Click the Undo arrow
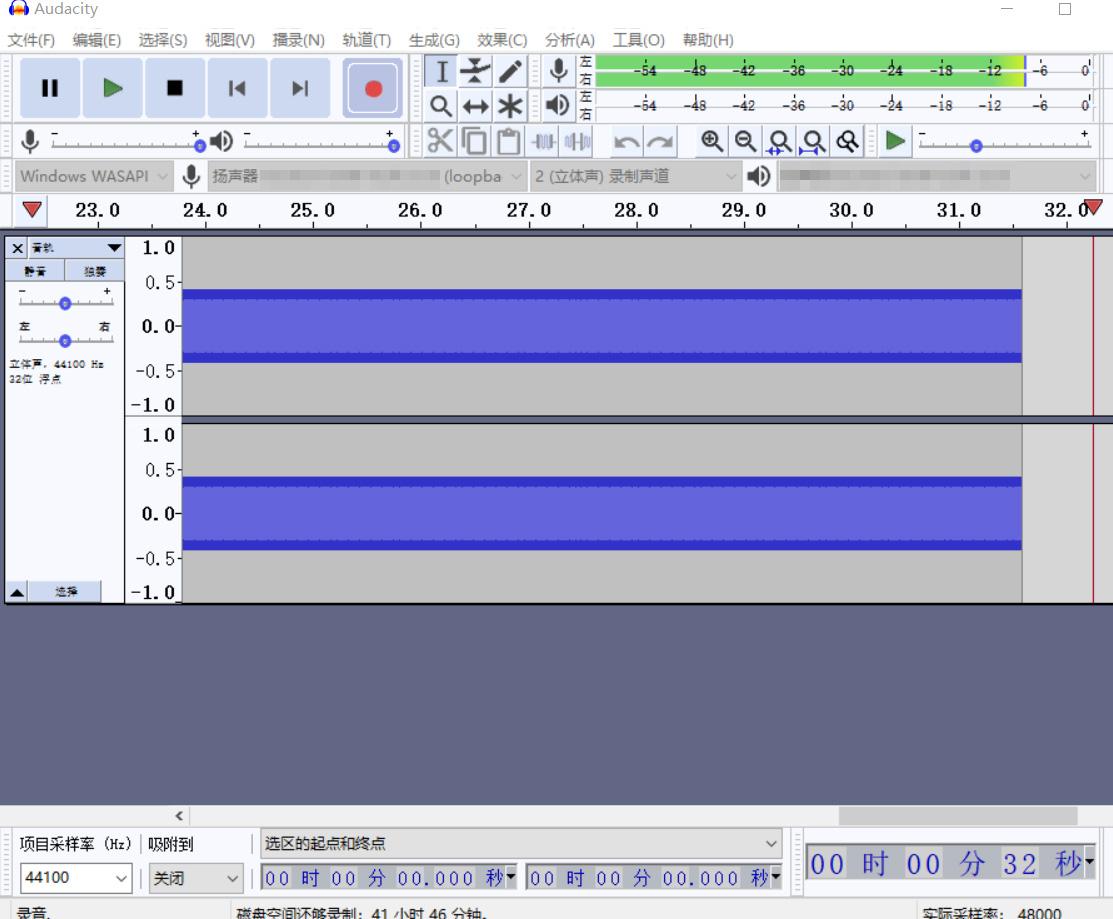 626,141
